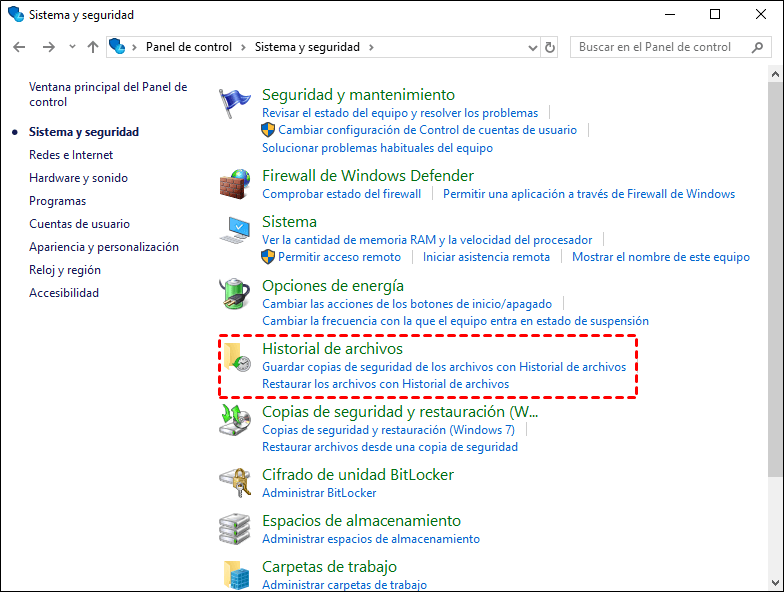Click Permitir una aplicación a través de Firewall
The image size is (784, 592).
tap(589, 194)
